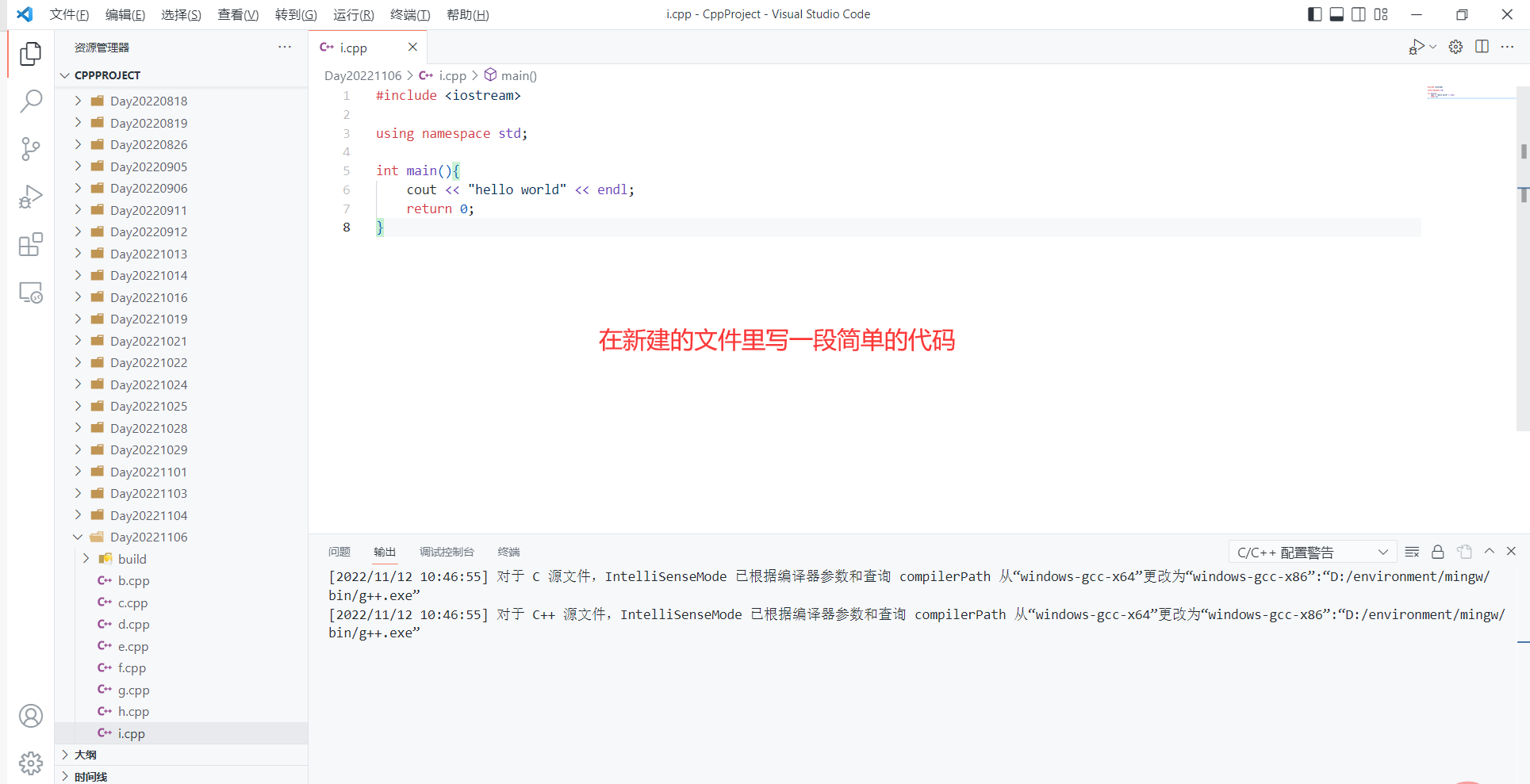Expand the Day20221104 folder
Viewport: 1530px width, 784px height.
[181, 515]
